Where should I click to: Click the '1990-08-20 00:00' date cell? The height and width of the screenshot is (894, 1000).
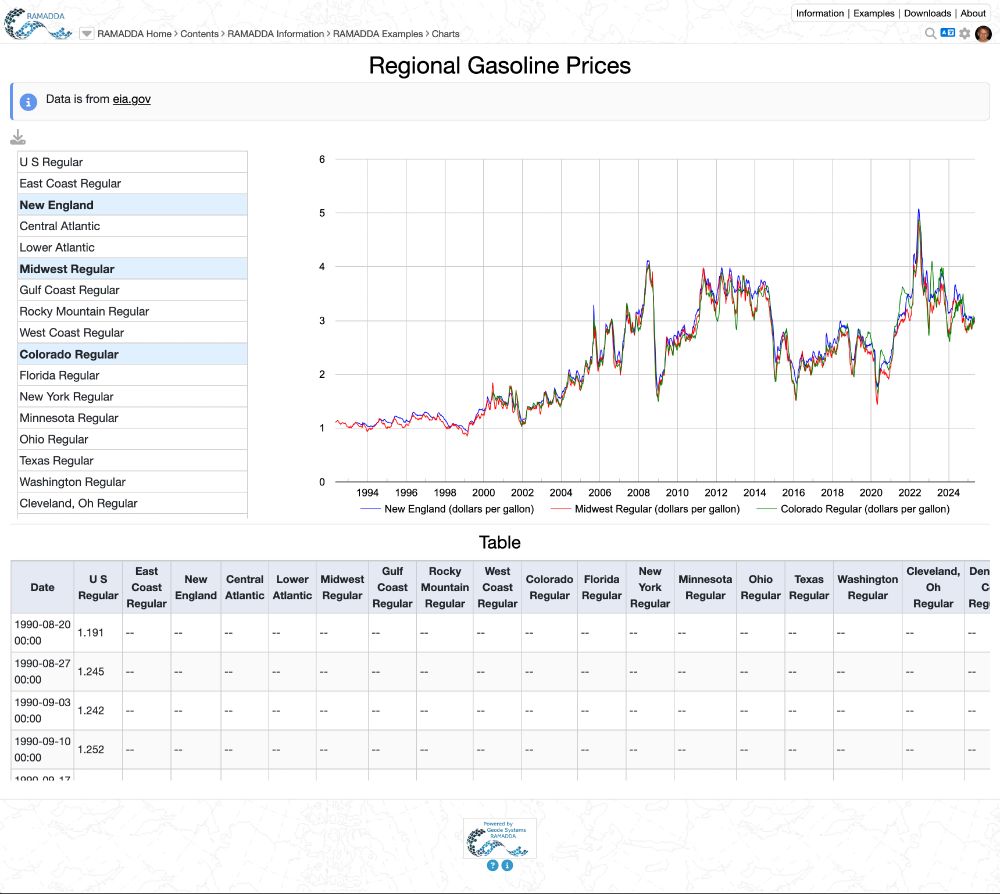43,633
